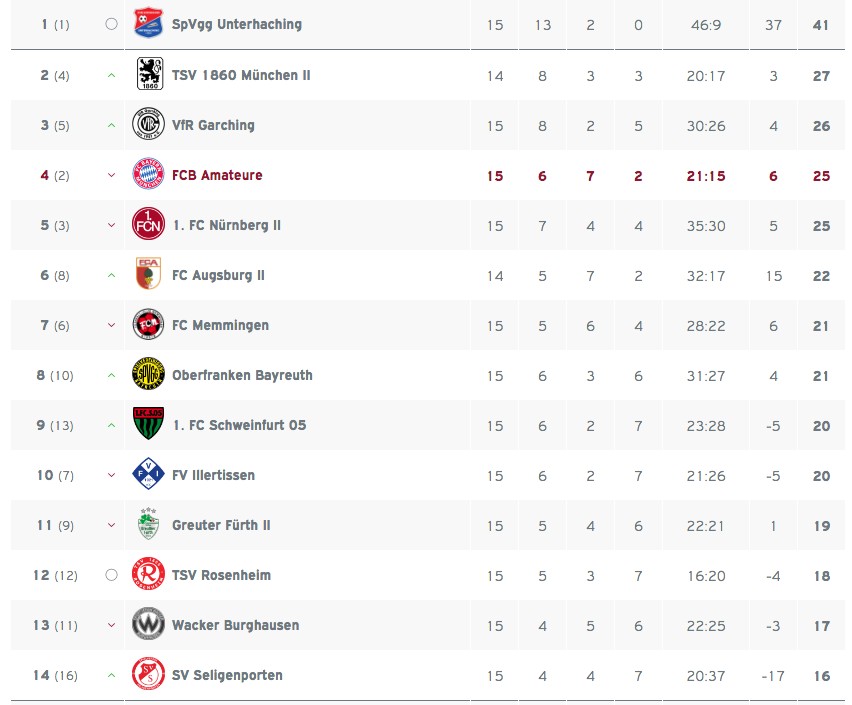Click the red down arrow for FC Memmingen
852x705 pixels.
pos(111,325)
